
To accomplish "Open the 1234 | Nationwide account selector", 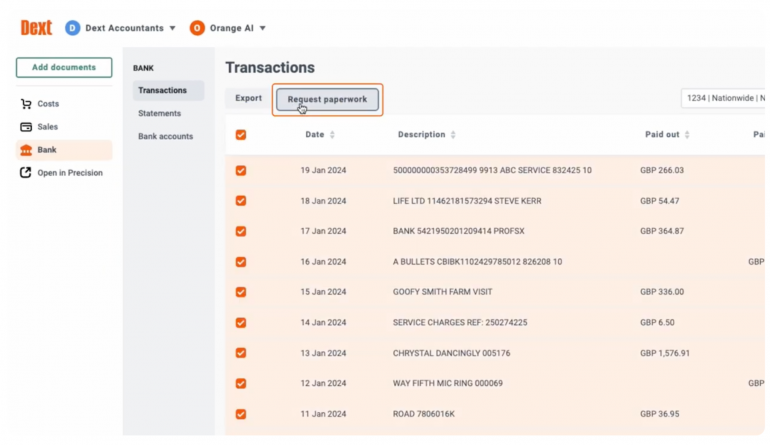I will tap(723, 98).
